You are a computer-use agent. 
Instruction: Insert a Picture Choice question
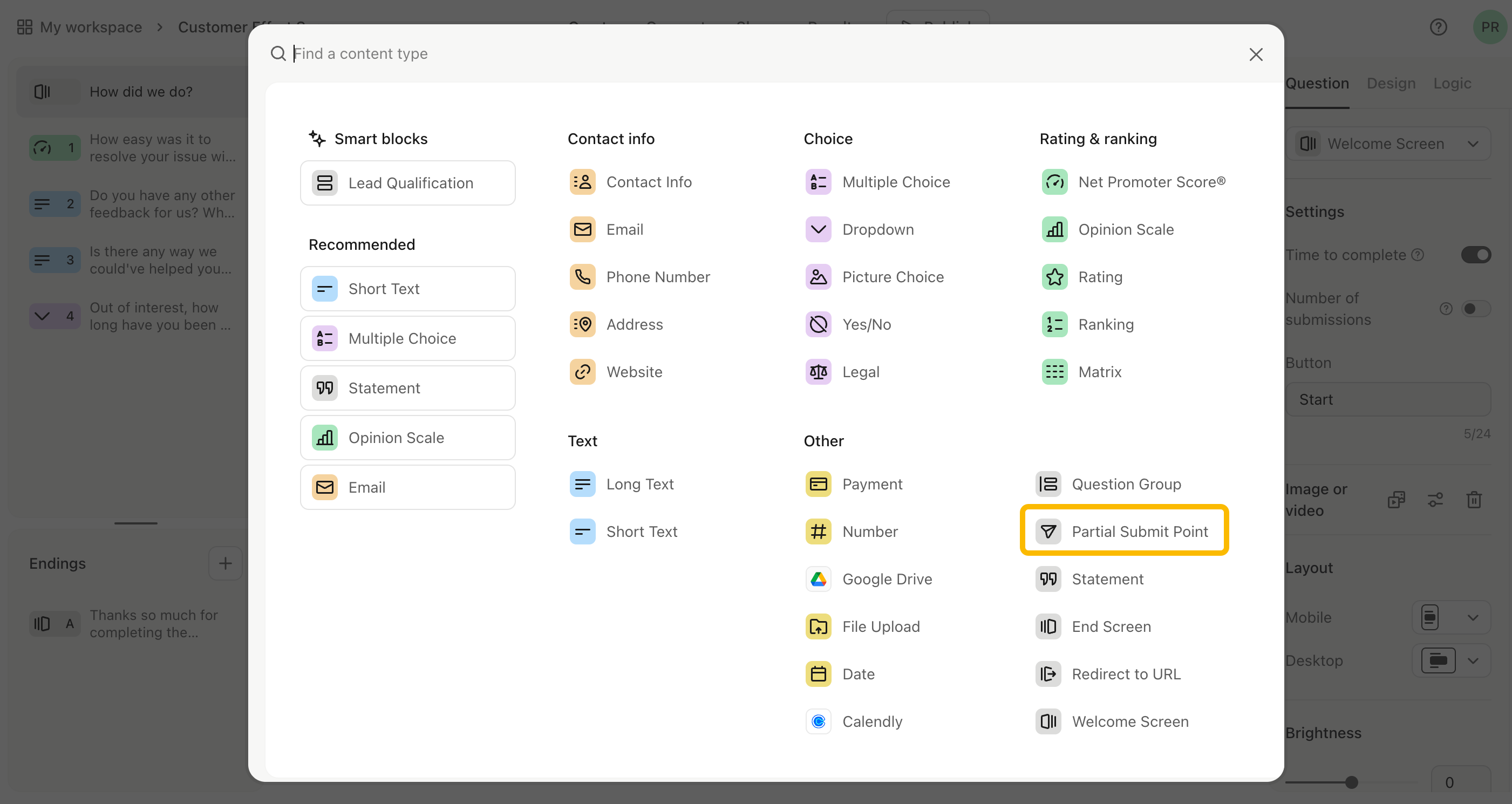click(875, 277)
